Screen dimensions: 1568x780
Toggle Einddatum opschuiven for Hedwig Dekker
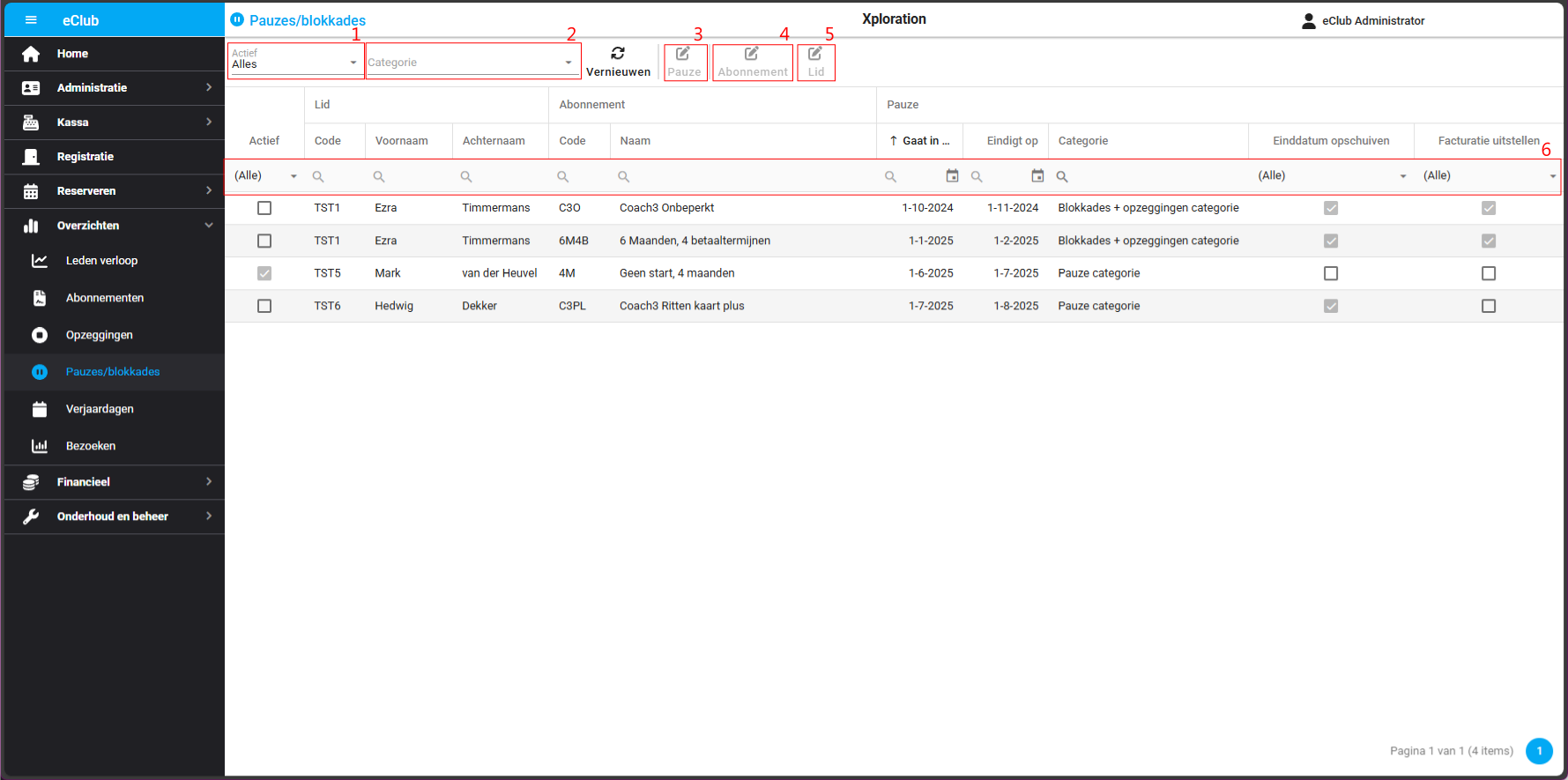pos(1331,306)
